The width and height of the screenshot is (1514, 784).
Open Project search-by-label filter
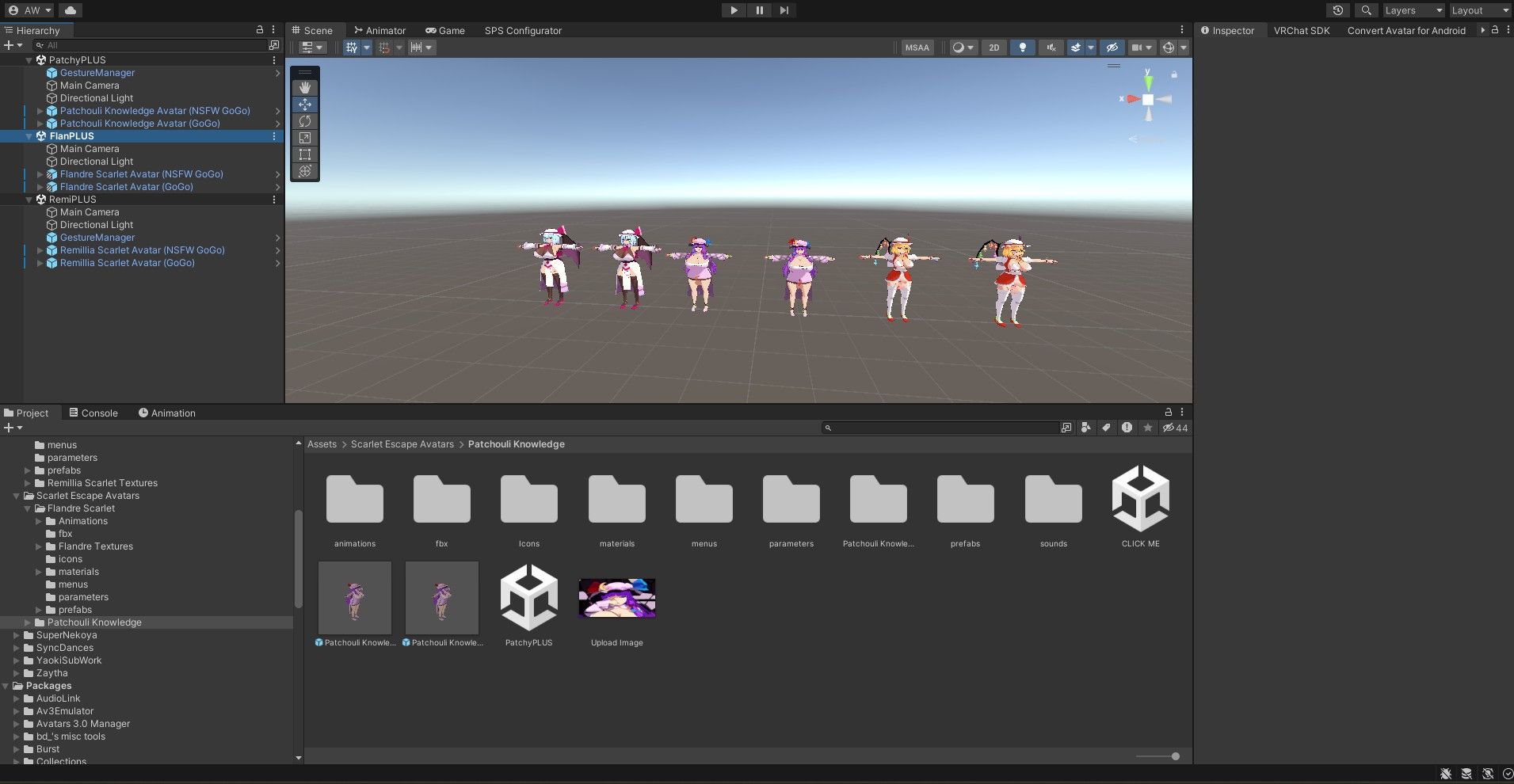[1106, 428]
